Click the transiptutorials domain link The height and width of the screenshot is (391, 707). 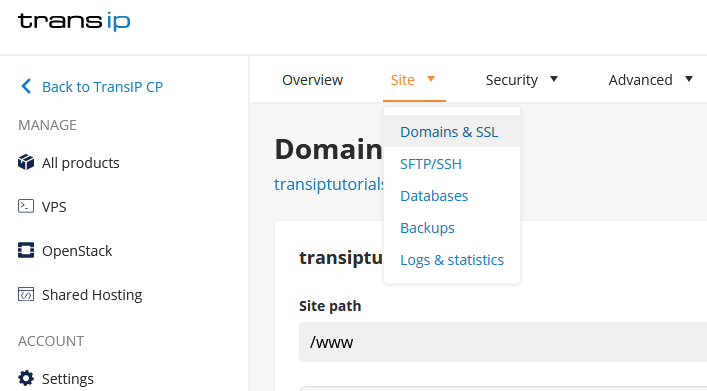point(329,184)
